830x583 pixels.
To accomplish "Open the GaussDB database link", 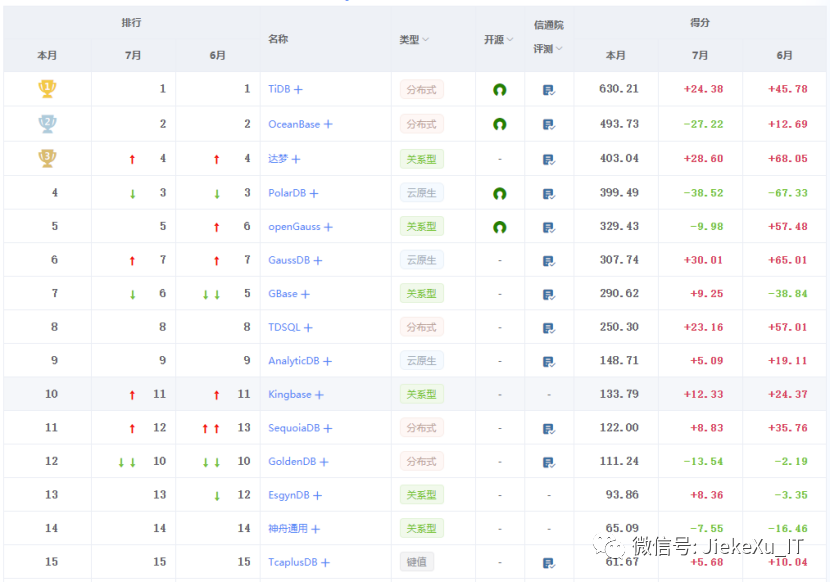I will (288, 260).
